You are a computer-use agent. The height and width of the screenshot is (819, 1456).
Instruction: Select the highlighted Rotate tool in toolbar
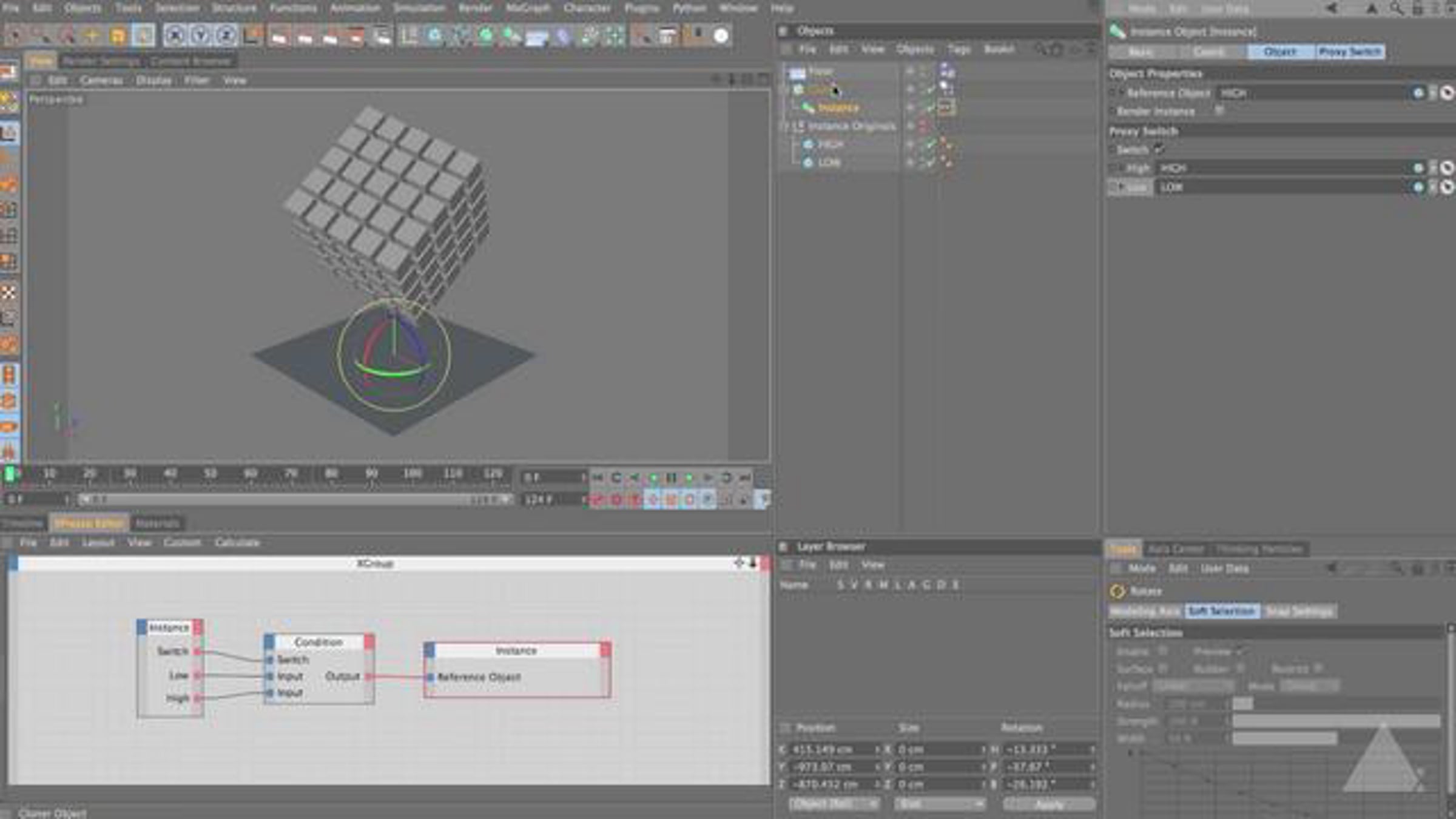click(143, 36)
